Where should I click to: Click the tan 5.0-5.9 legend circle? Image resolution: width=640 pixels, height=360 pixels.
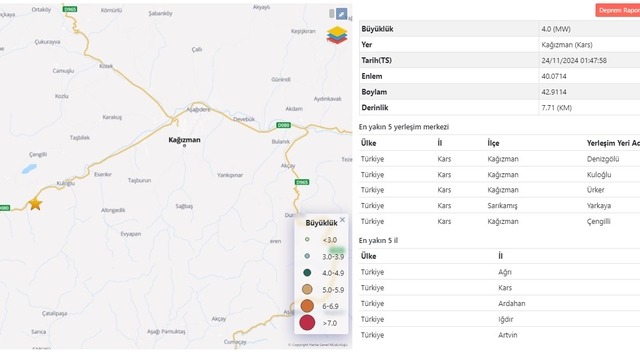point(307,289)
